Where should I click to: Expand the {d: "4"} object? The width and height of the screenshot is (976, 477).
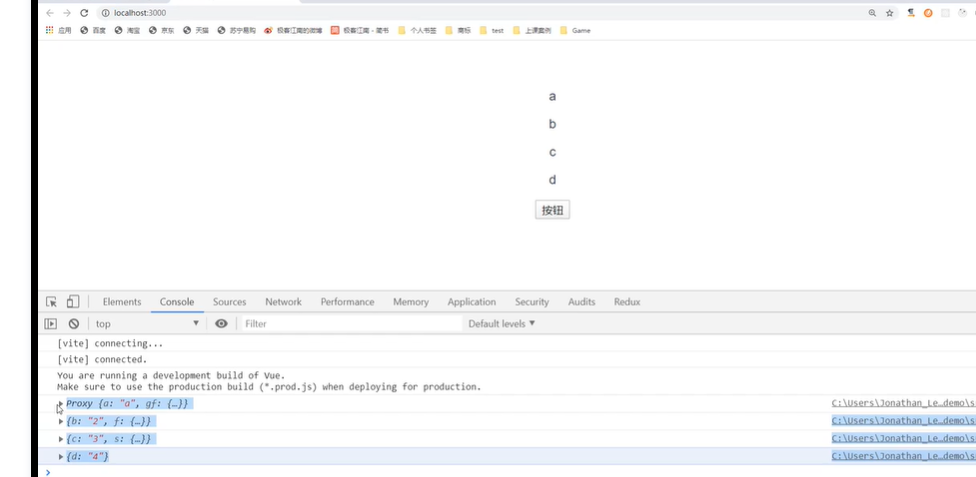point(61,456)
